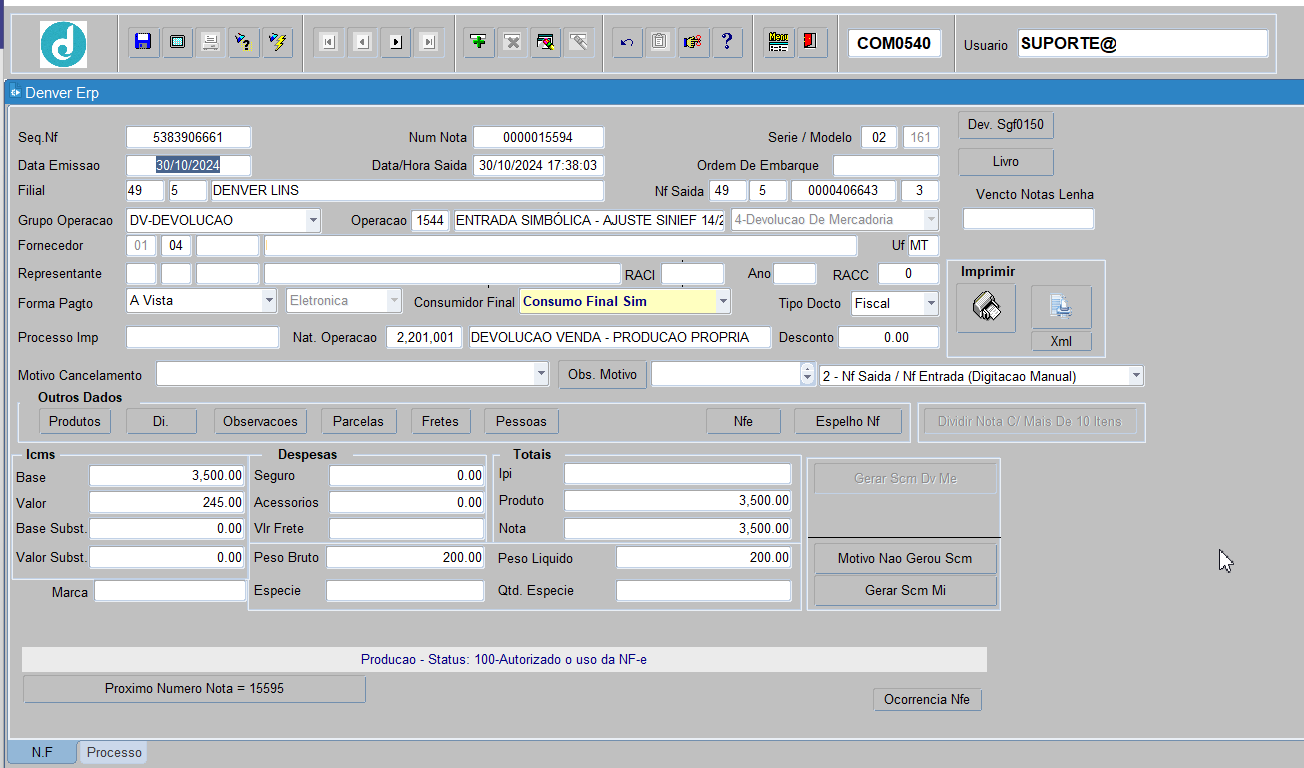Image resolution: width=1304 pixels, height=768 pixels.
Task: Open the Parcelas button
Action: click(x=358, y=421)
